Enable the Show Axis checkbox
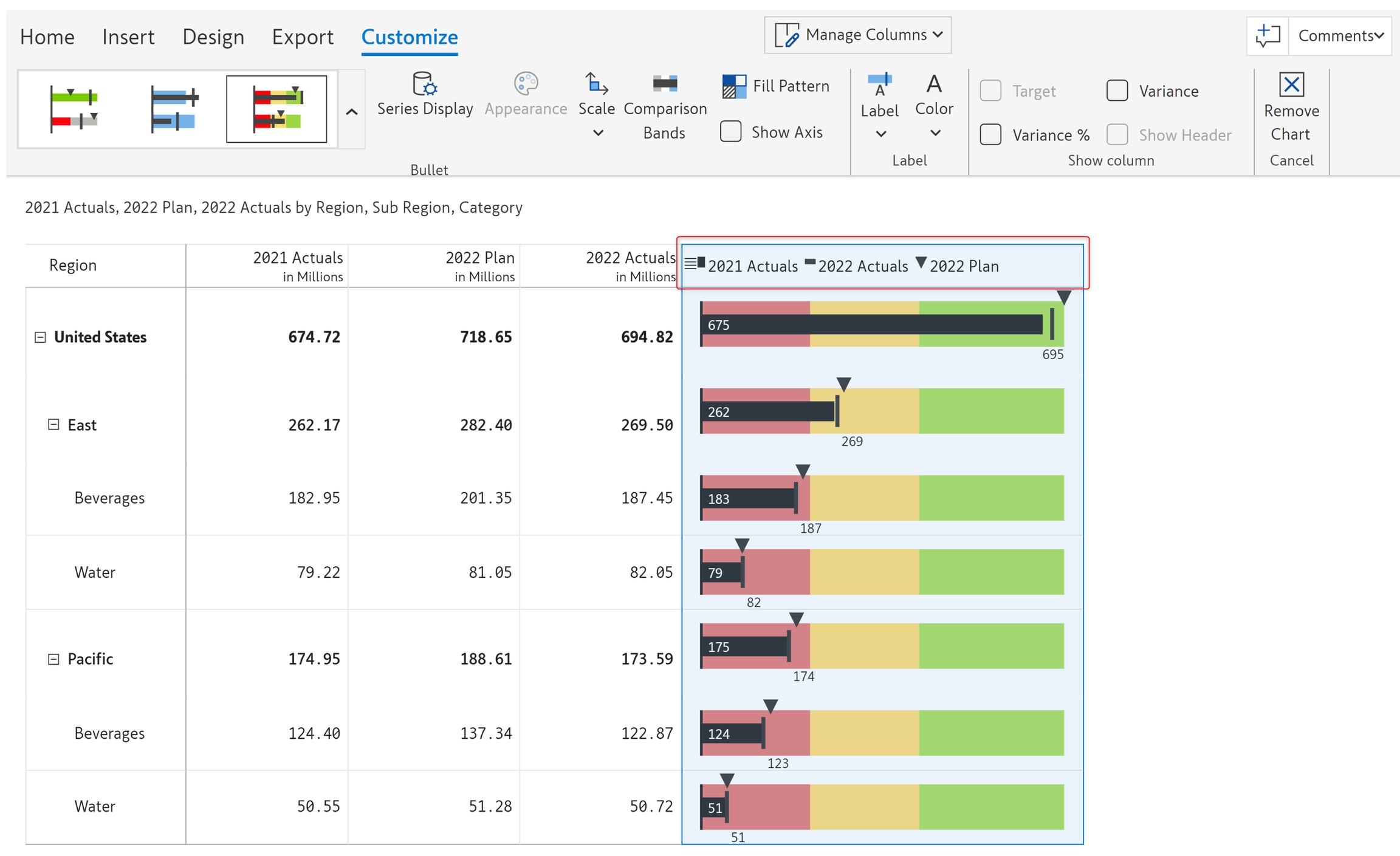1400x856 pixels. pyautogui.click(x=730, y=132)
